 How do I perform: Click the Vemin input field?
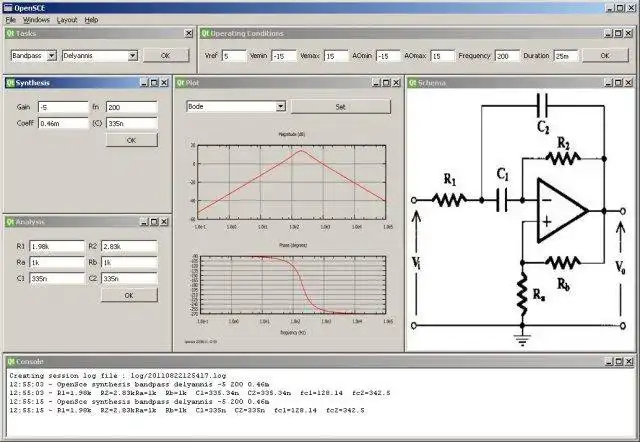tap(284, 56)
